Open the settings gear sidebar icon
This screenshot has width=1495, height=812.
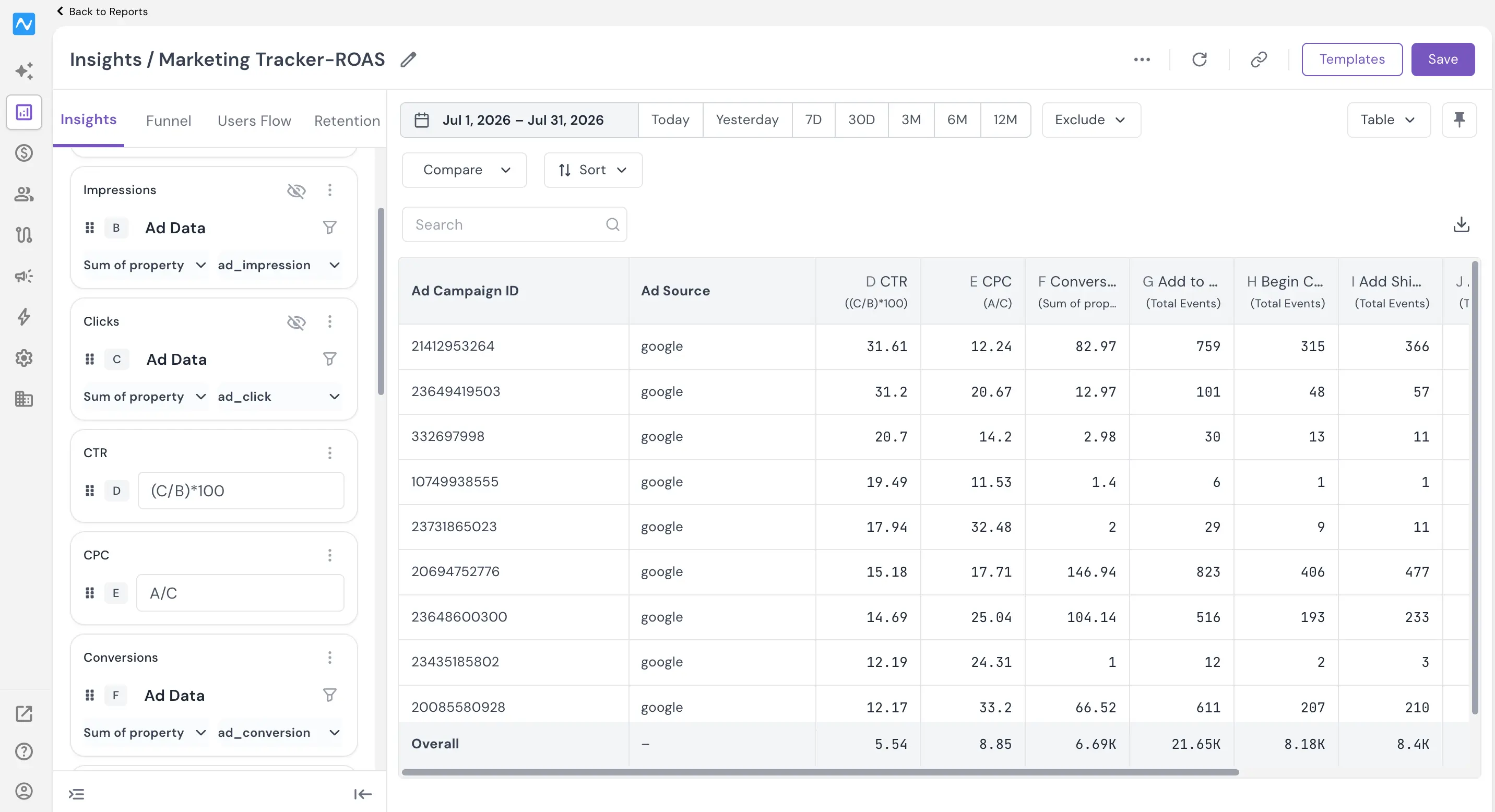(24, 358)
